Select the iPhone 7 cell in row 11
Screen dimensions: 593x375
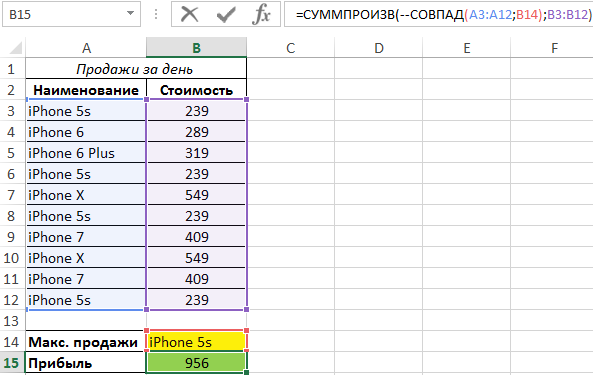click(86, 279)
